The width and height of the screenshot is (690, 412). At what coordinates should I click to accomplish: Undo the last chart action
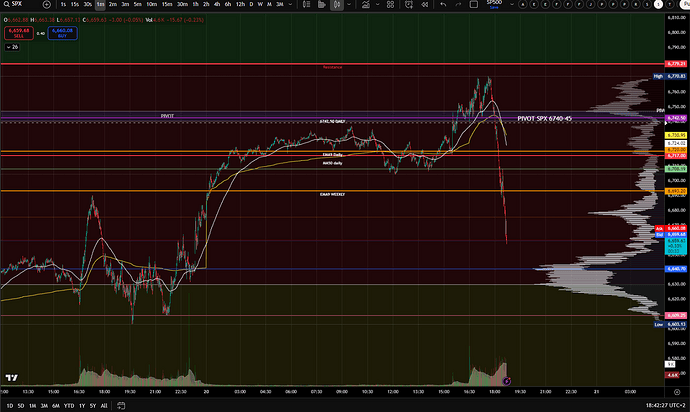click(441, 4)
